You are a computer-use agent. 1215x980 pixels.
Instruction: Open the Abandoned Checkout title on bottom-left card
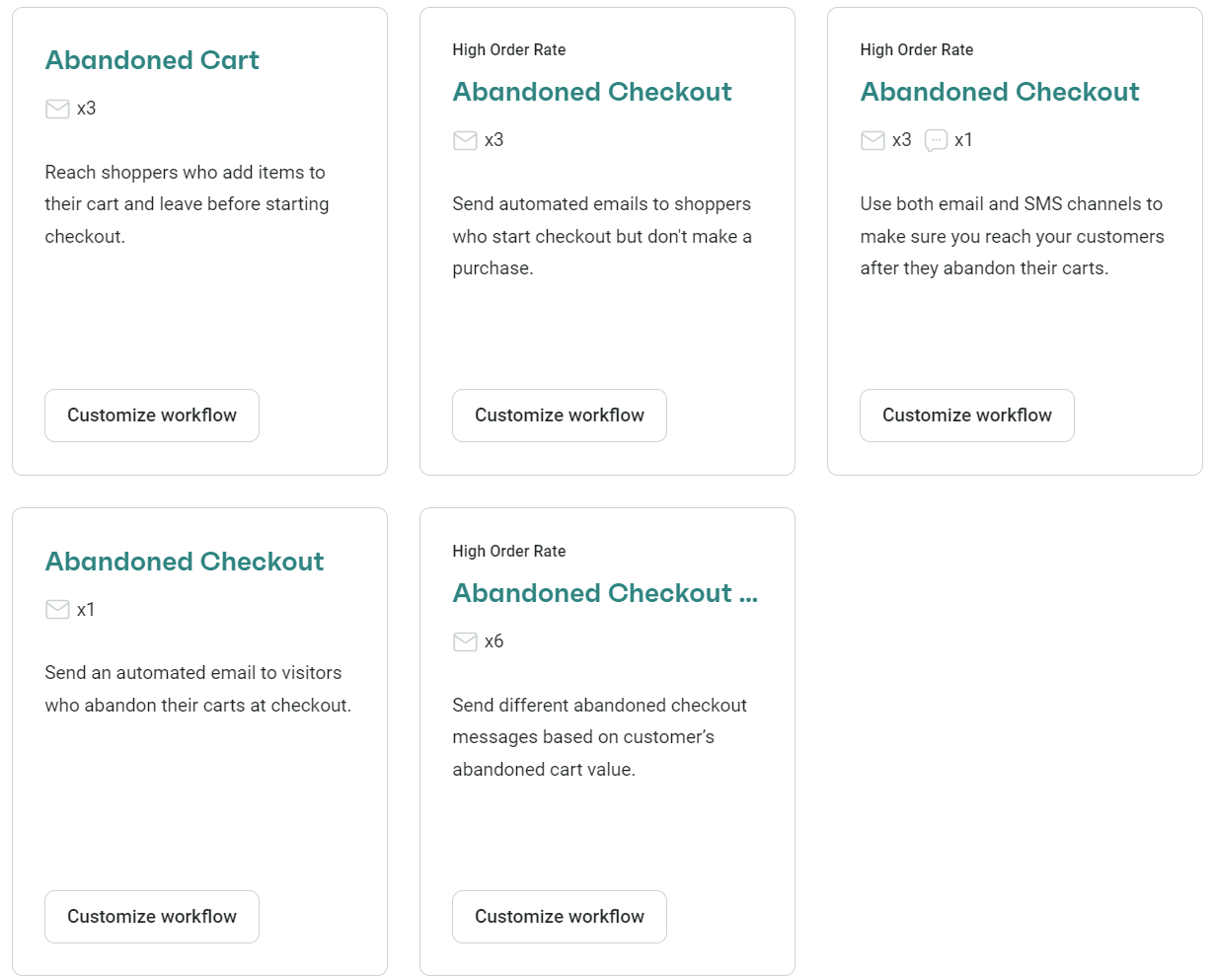[x=185, y=562]
